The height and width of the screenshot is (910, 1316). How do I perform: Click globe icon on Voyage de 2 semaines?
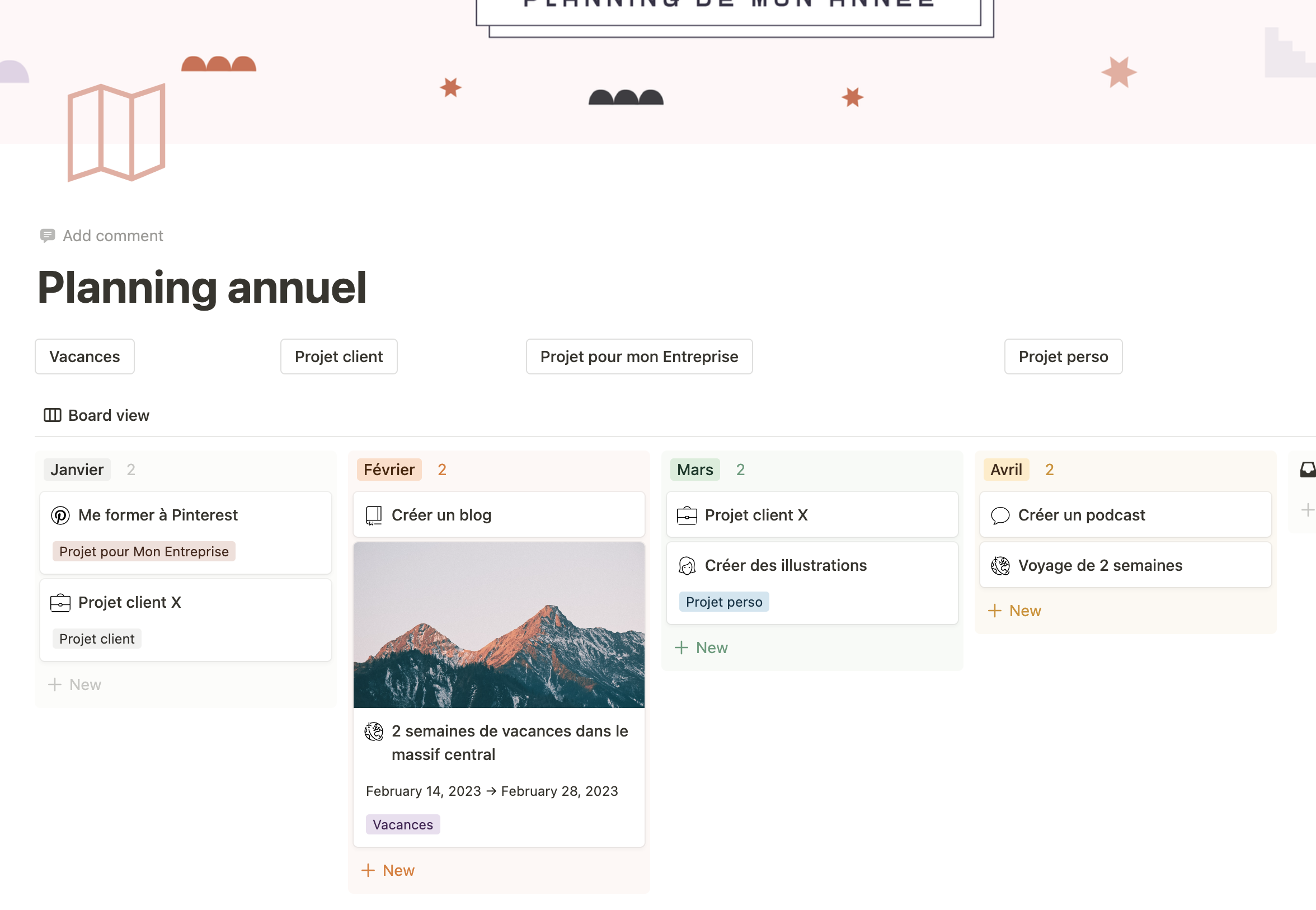[x=1000, y=566]
